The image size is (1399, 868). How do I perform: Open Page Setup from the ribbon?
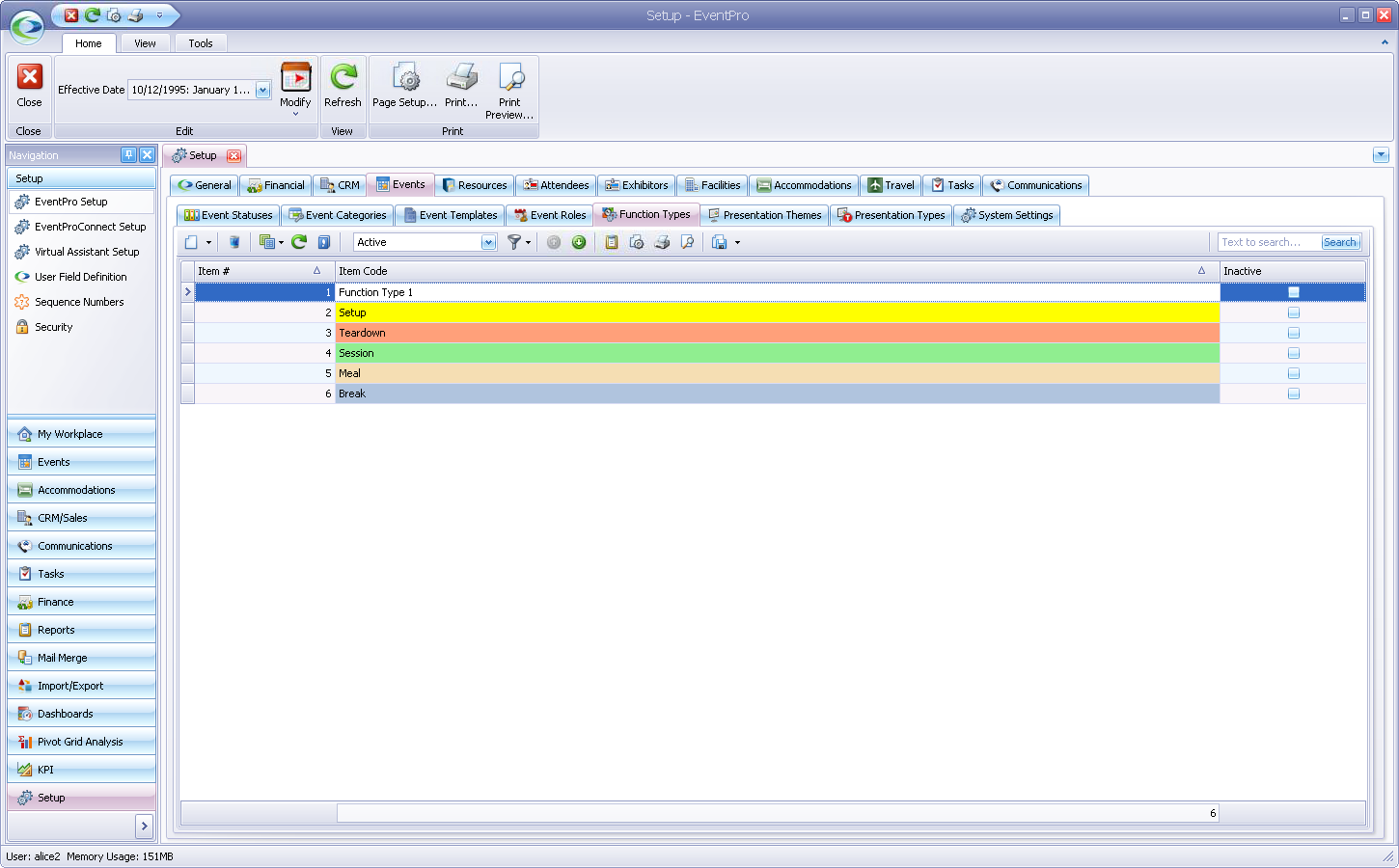coord(405,88)
